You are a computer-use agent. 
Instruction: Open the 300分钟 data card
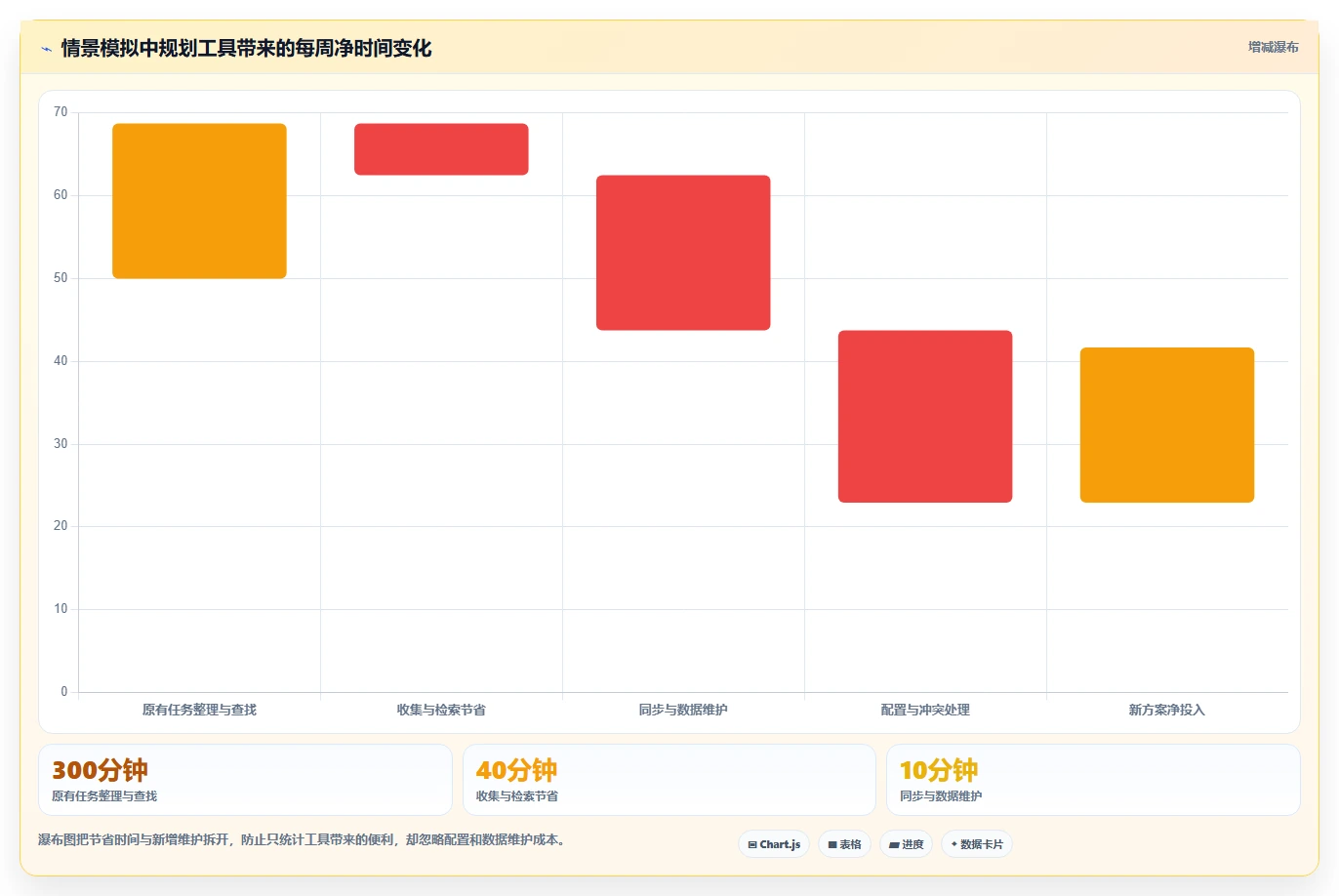245,780
